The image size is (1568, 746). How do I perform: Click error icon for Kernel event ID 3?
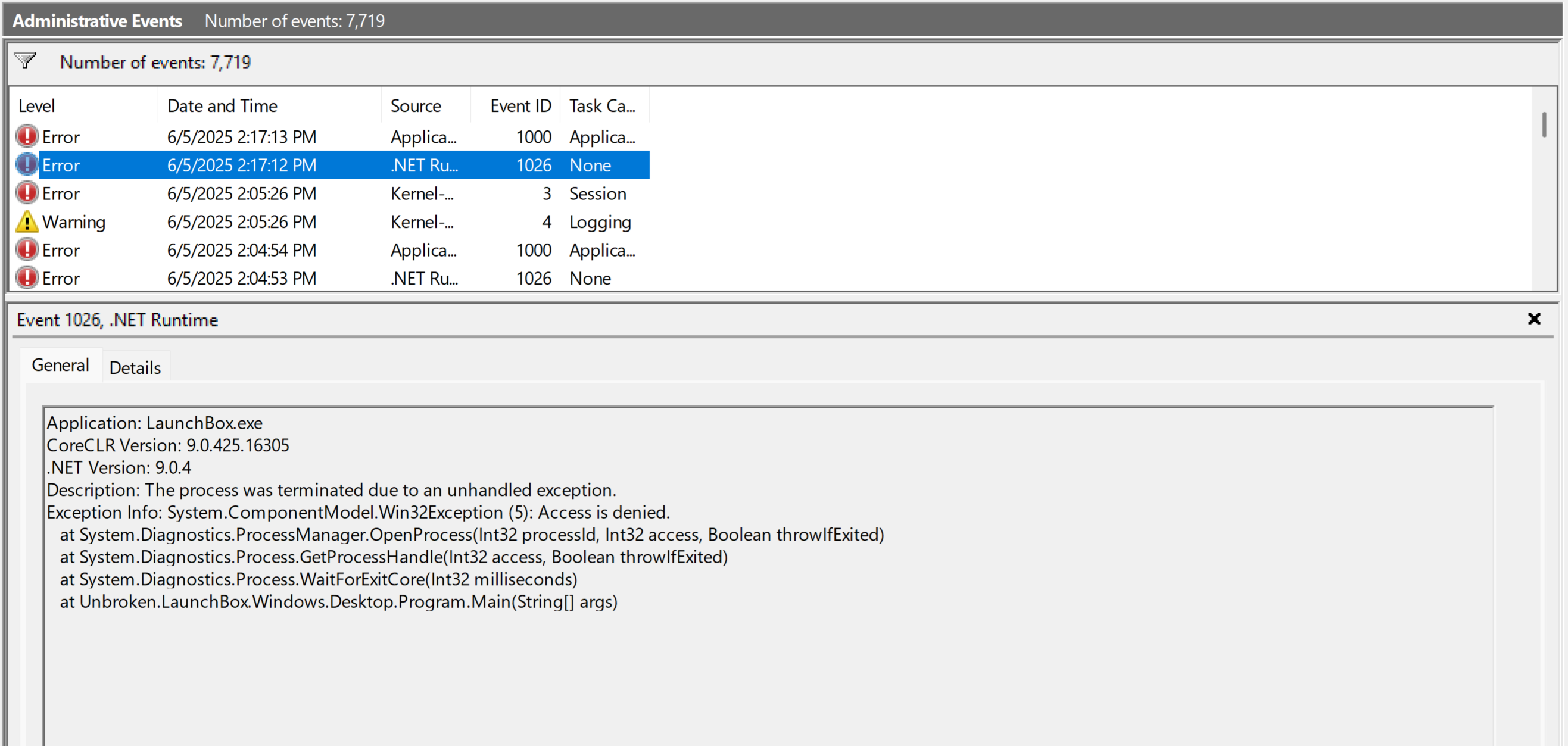point(27,193)
